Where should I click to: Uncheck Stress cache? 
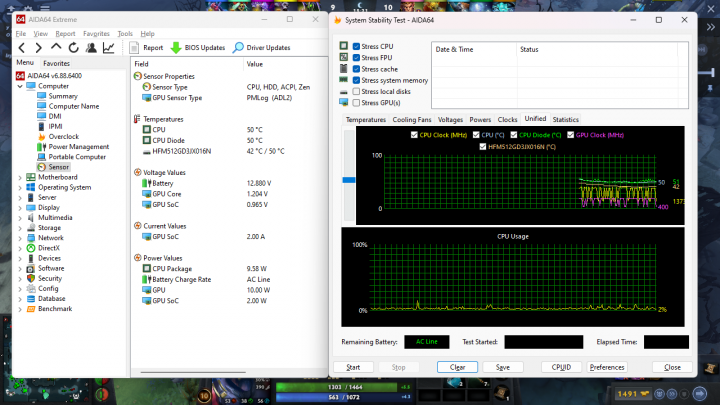356,69
